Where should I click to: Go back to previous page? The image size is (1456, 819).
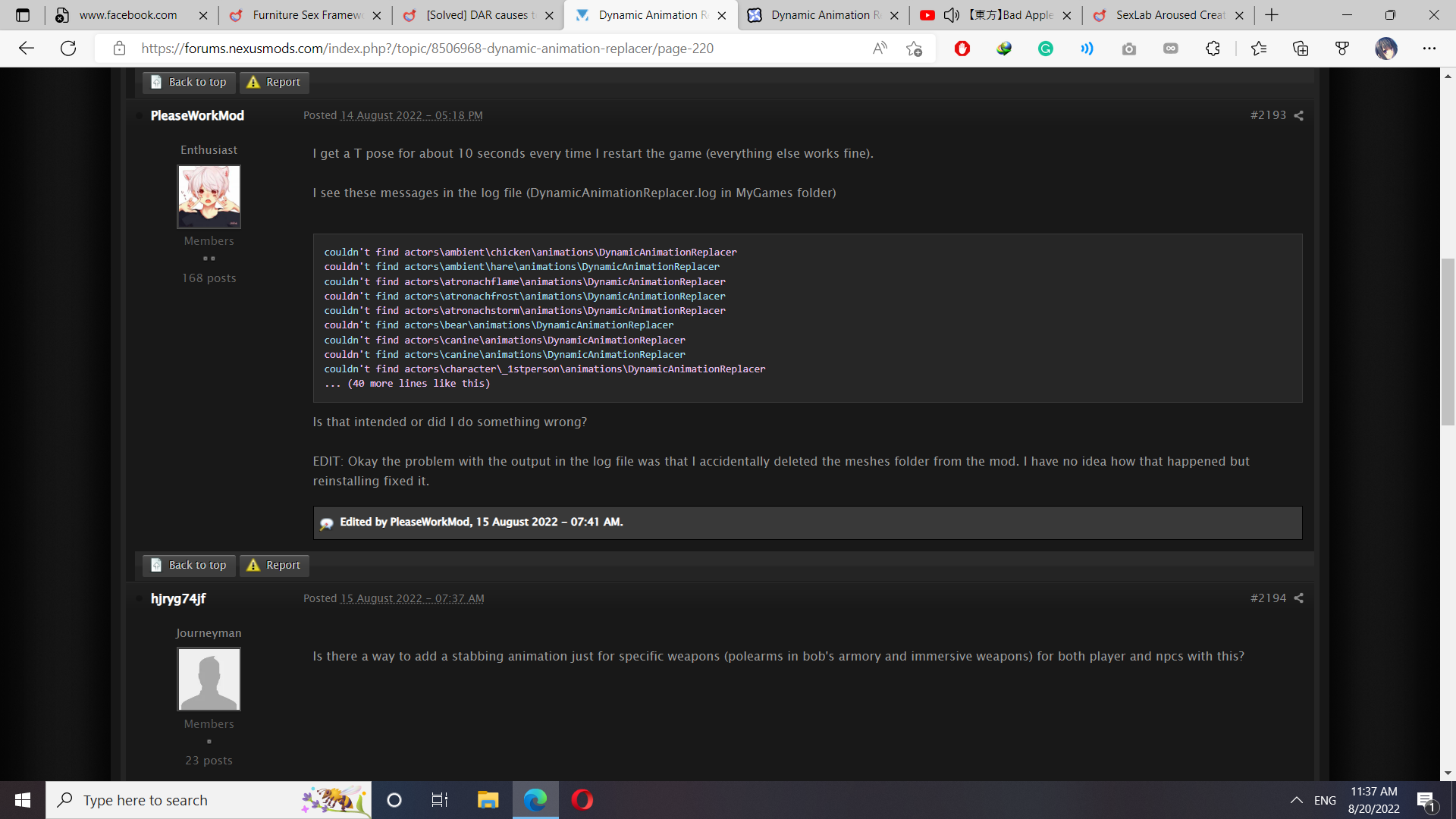click(x=27, y=49)
